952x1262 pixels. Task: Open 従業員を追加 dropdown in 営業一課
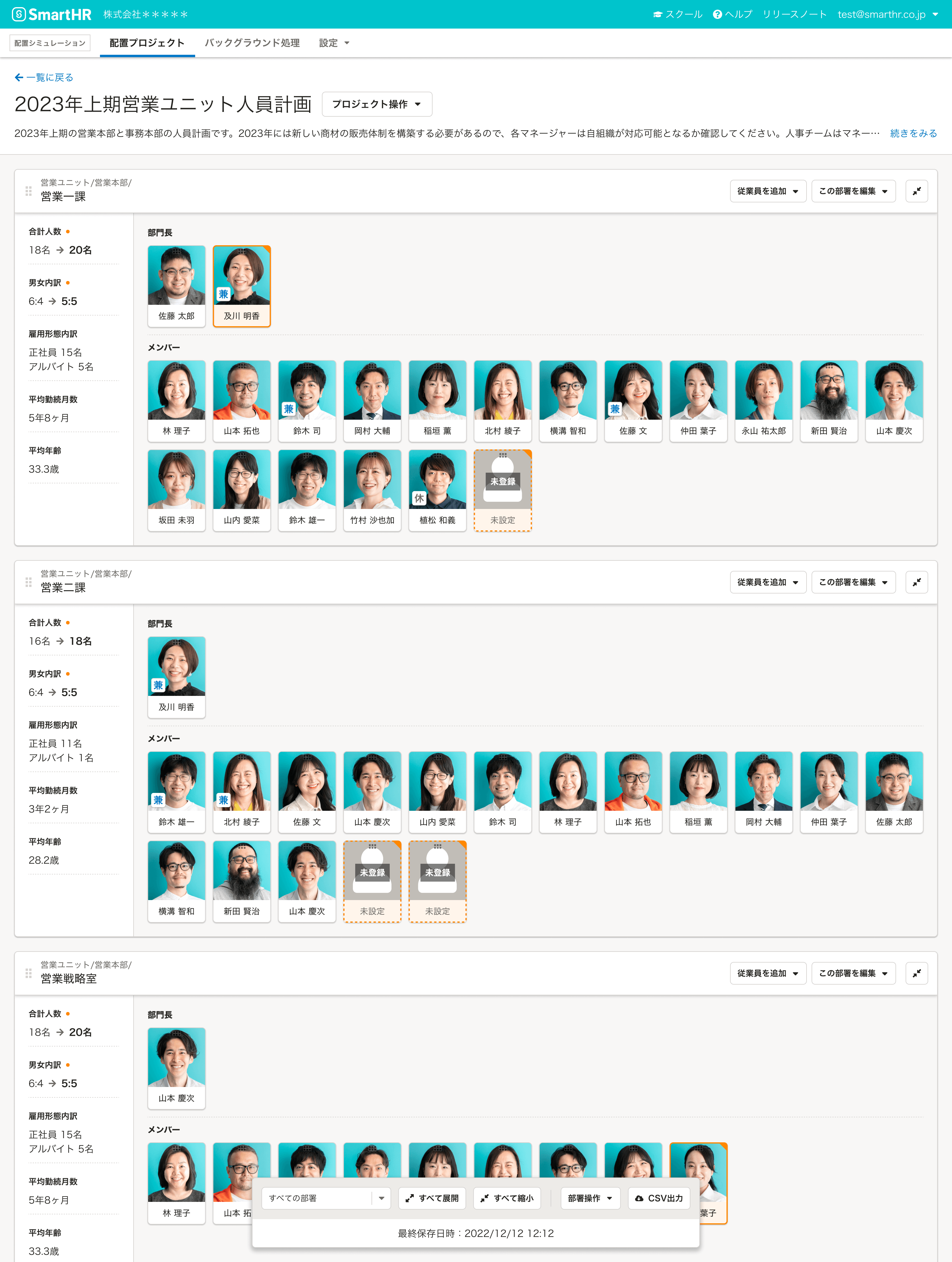(768, 191)
